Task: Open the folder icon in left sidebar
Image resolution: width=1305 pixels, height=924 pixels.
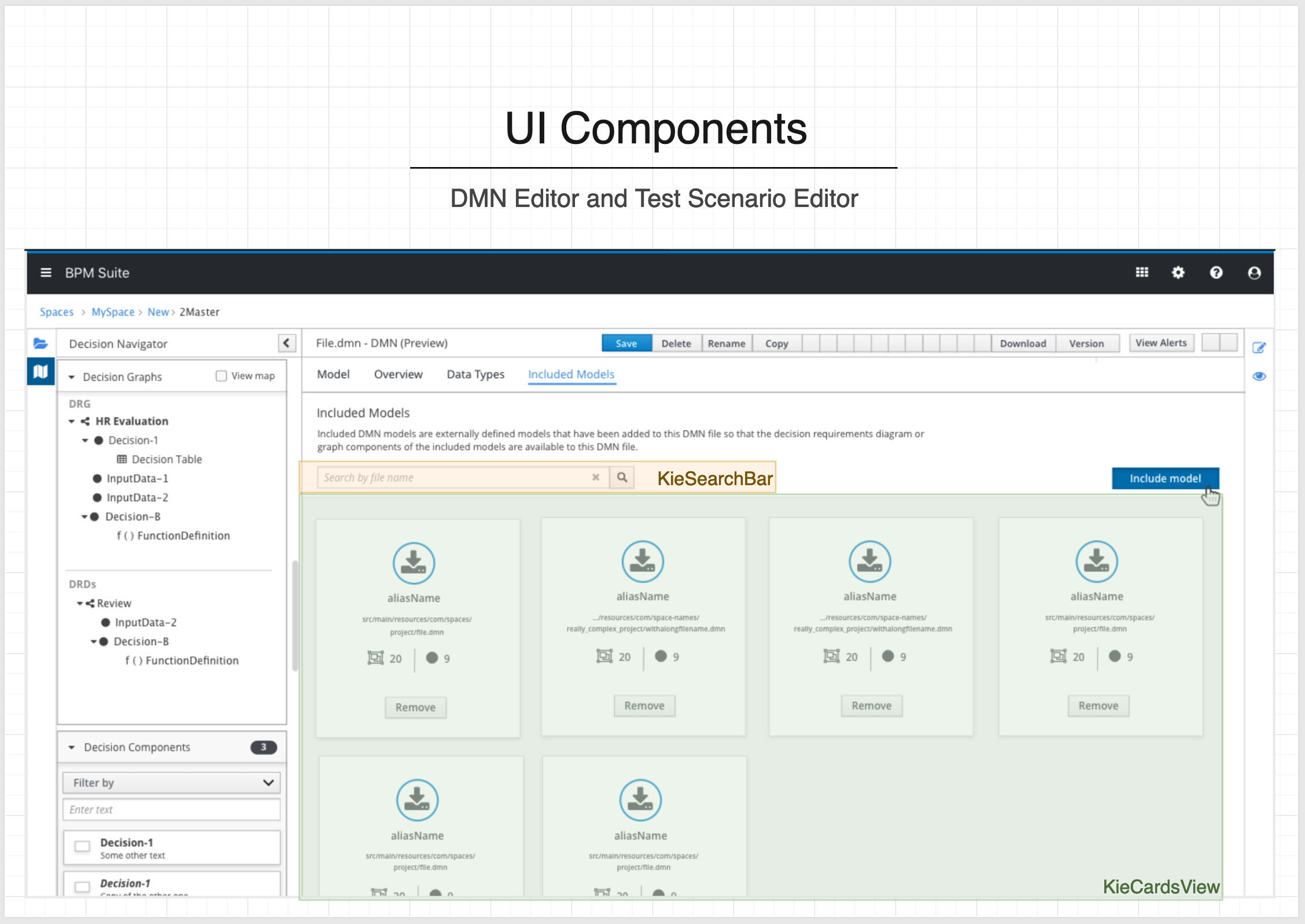Action: pos(40,343)
